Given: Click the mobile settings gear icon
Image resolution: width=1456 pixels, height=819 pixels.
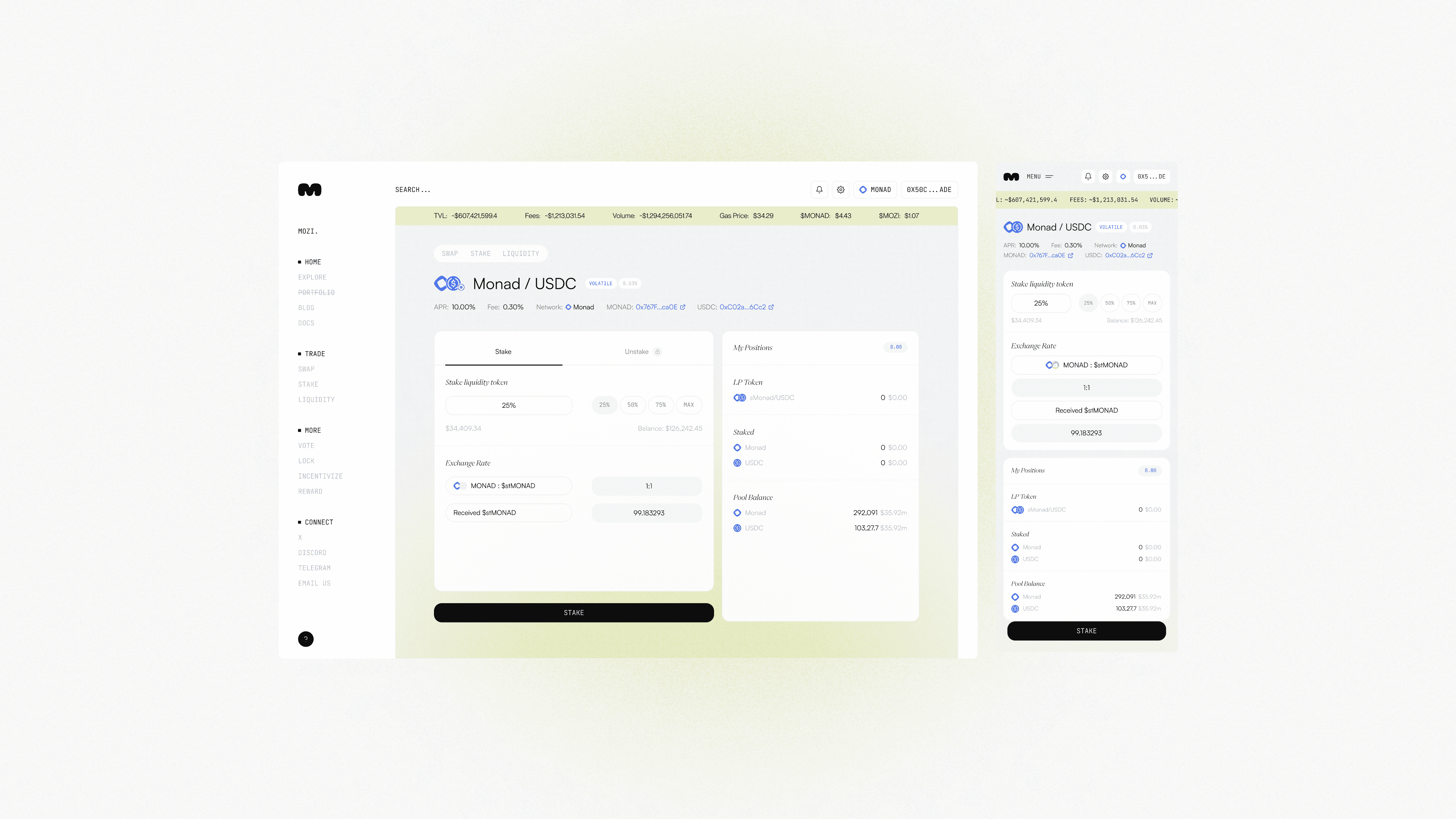Looking at the screenshot, I should click(x=1106, y=177).
